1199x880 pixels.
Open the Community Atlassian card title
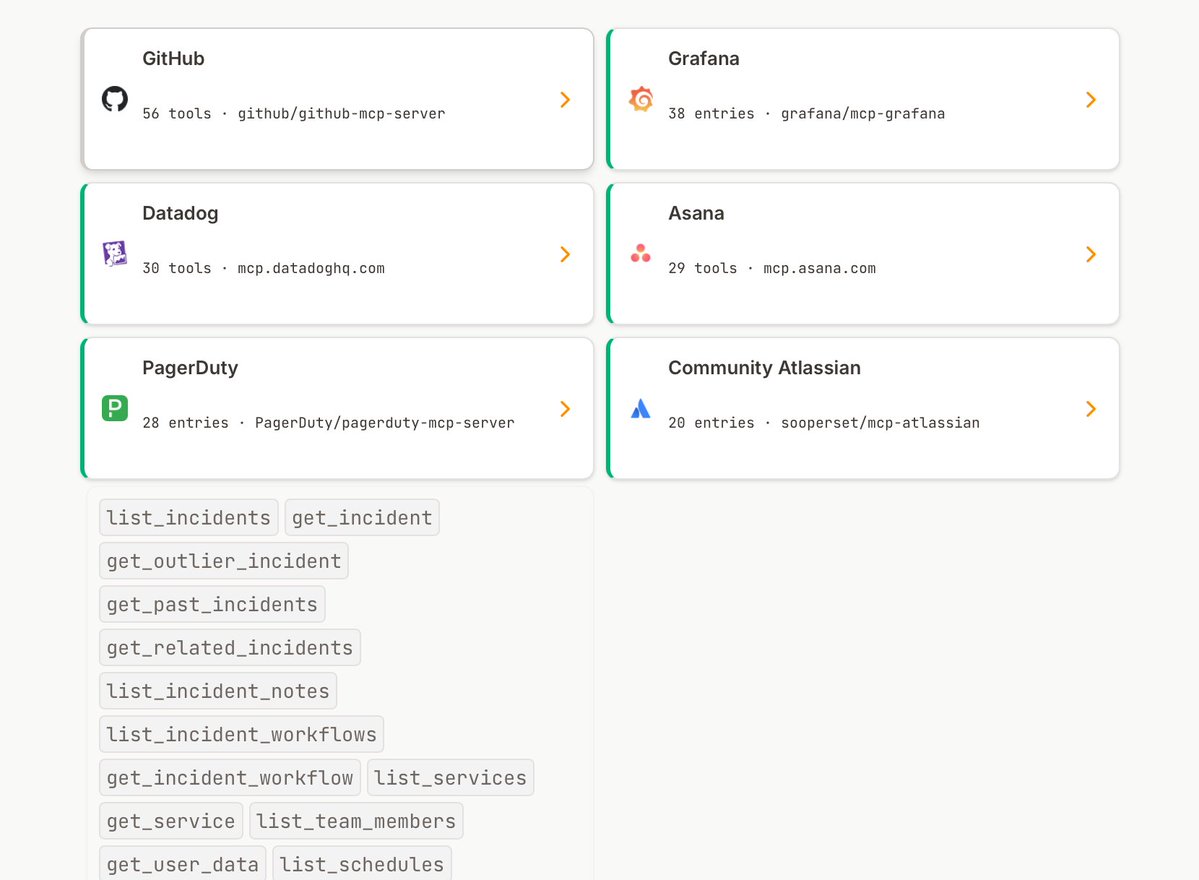click(x=765, y=368)
